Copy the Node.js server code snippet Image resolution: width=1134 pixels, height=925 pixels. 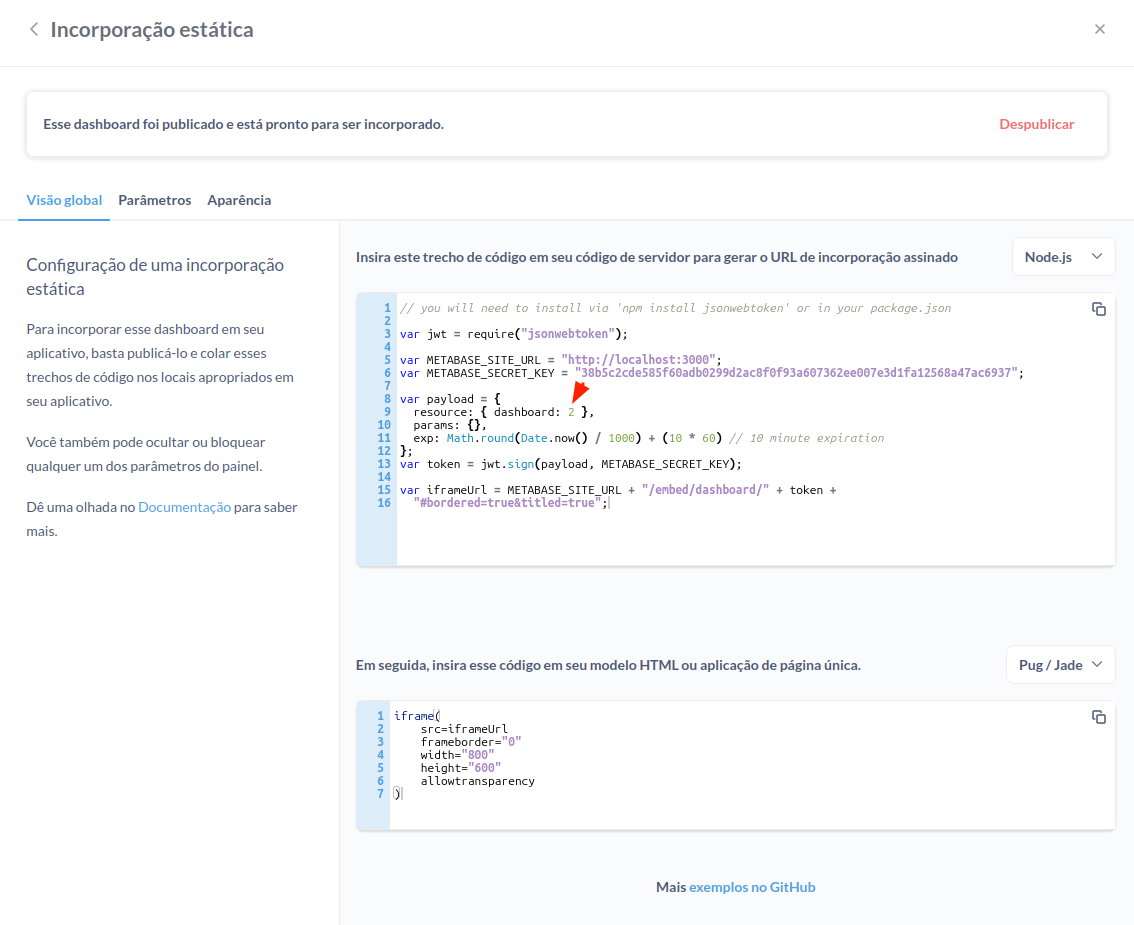(1099, 309)
